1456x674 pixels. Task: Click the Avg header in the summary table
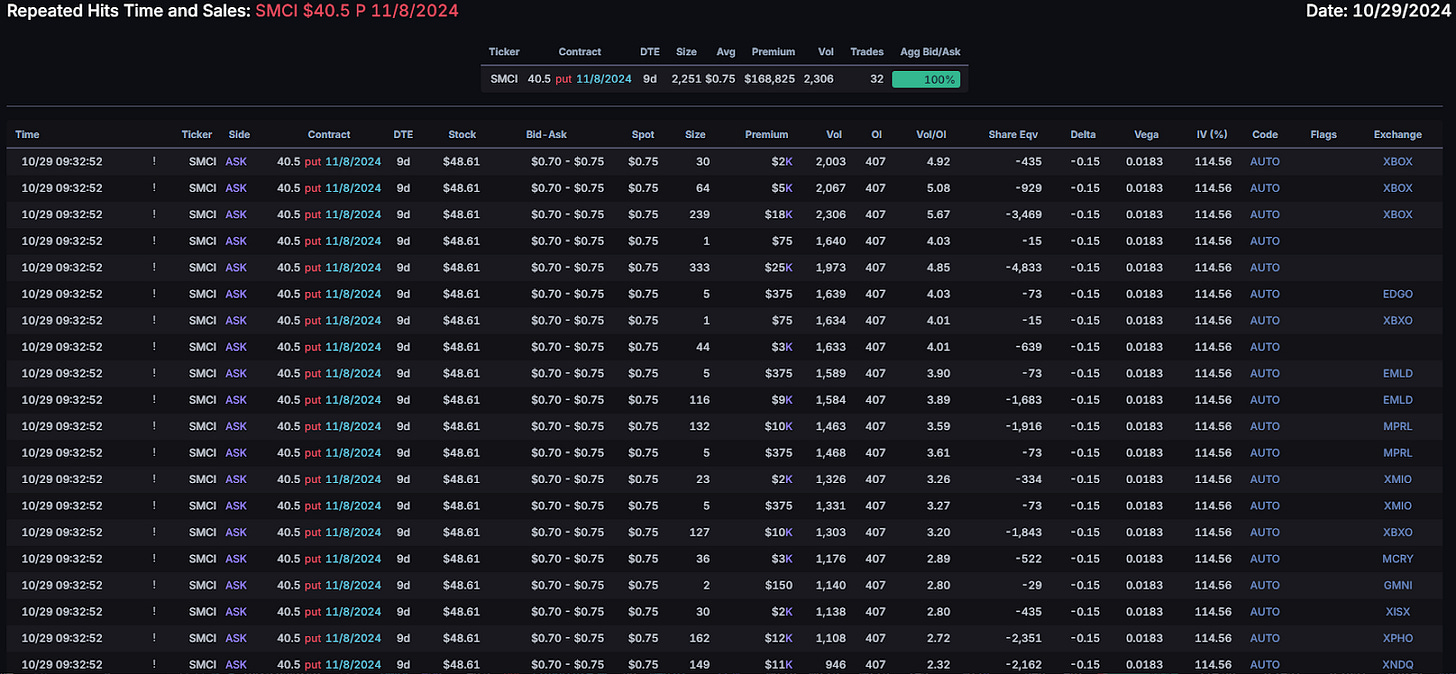[x=726, y=52]
